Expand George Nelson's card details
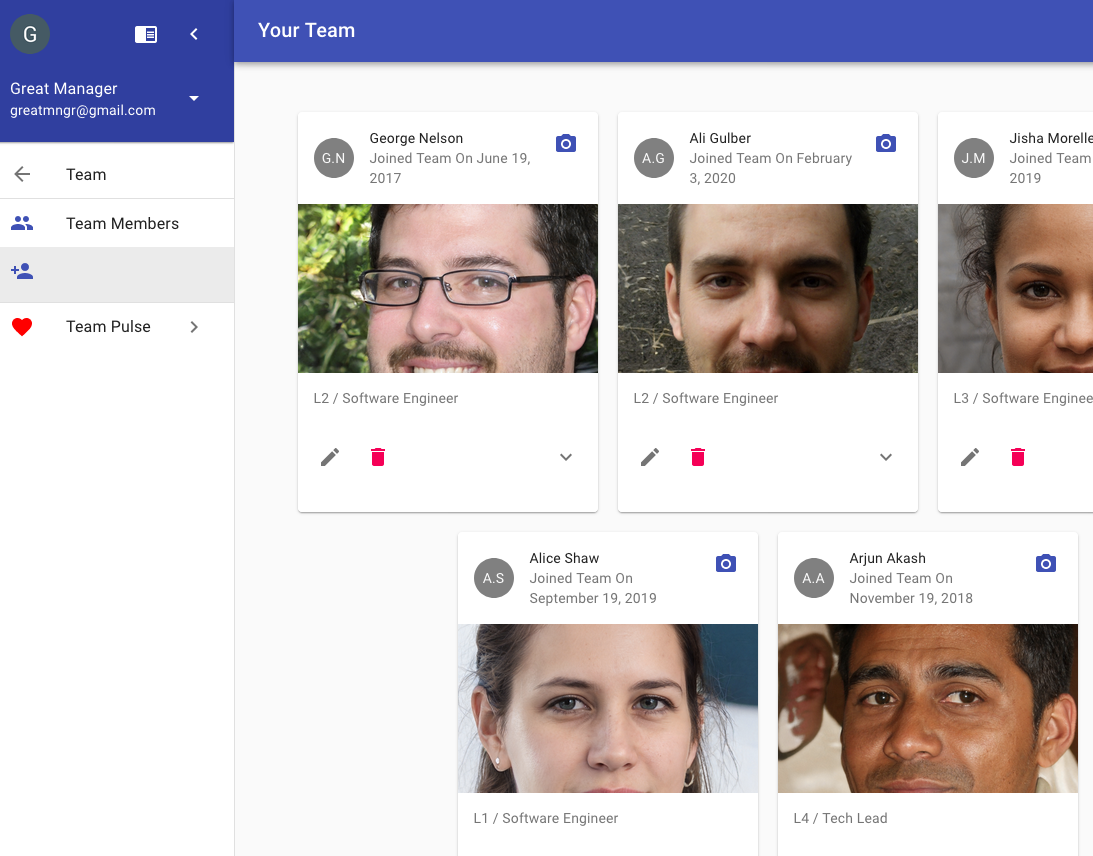This screenshot has height=856, width=1093. click(566, 457)
